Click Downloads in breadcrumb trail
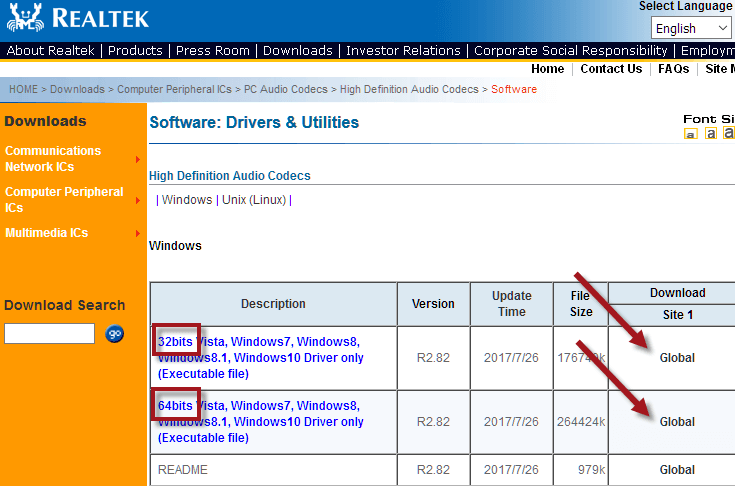This screenshot has width=735, height=486. [x=77, y=89]
